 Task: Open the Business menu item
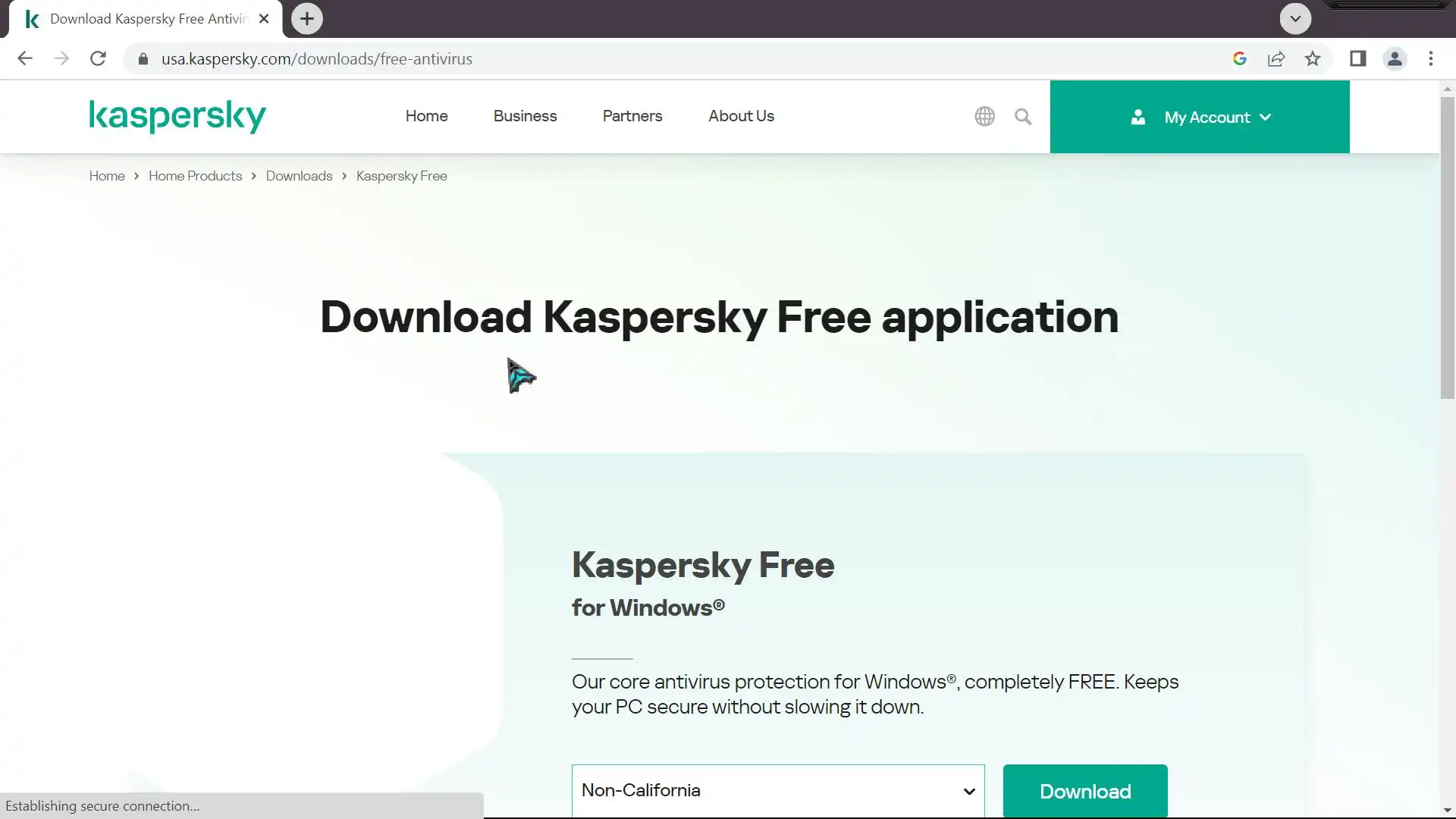[525, 116]
